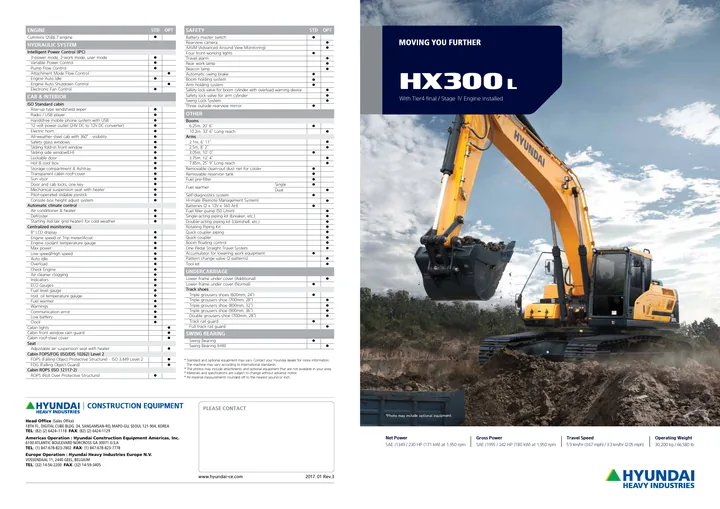
Task: Select the 'Beacon lamp' row
Action: tap(259, 69)
